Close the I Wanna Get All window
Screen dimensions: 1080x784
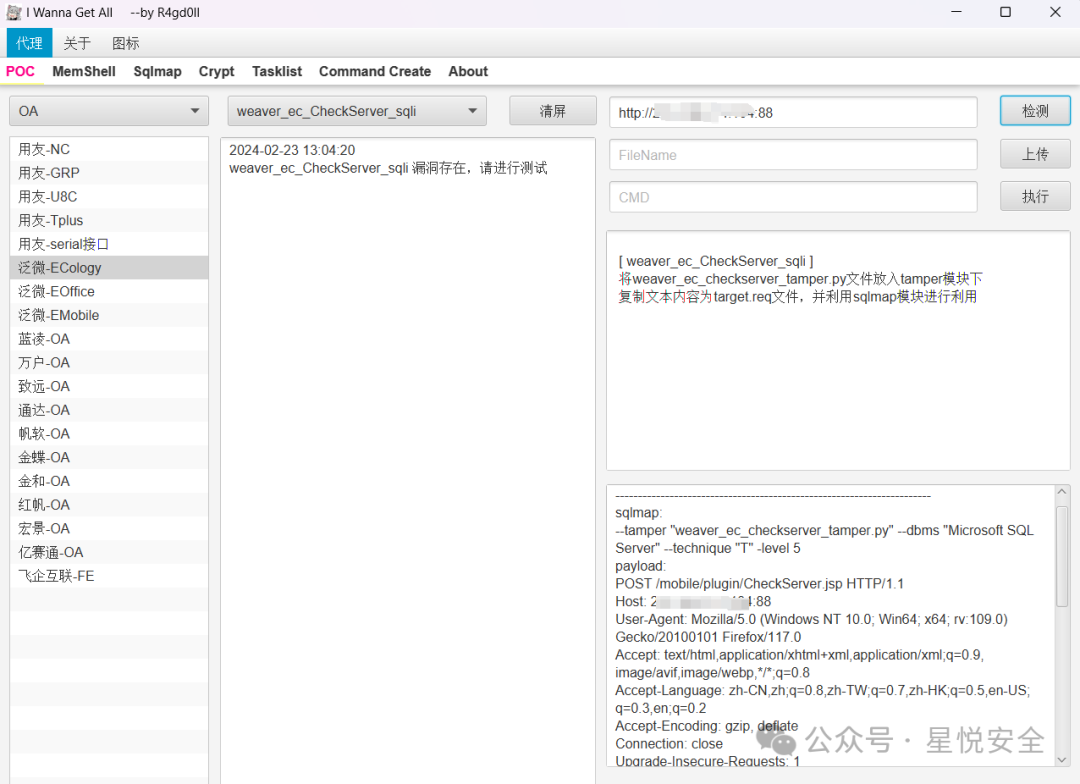click(1055, 12)
